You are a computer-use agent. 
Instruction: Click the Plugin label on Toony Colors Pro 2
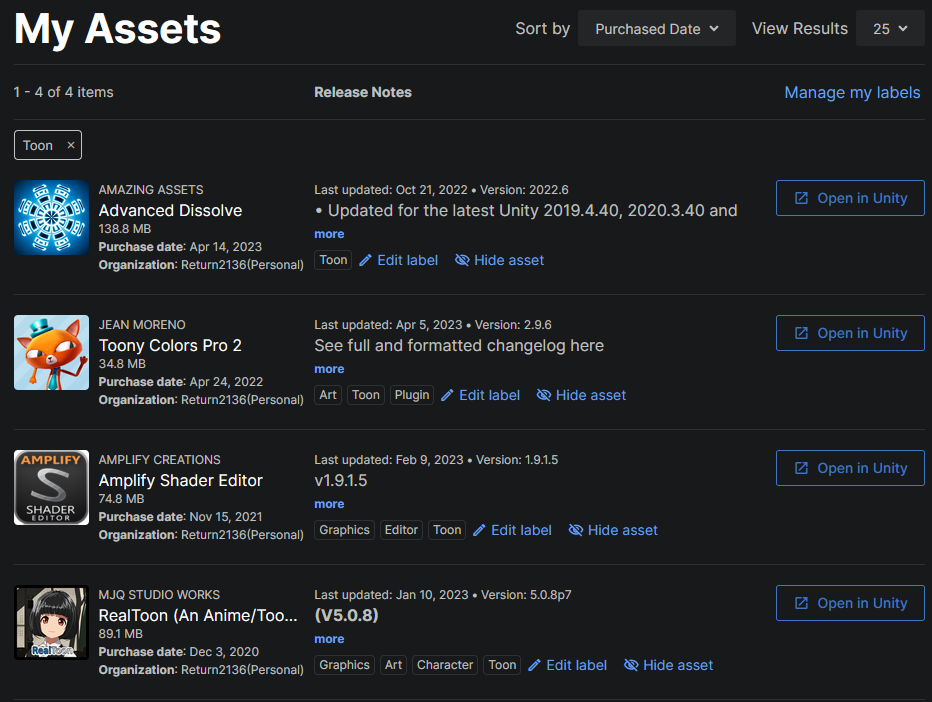pyautogui.click(x=411, y=395)
